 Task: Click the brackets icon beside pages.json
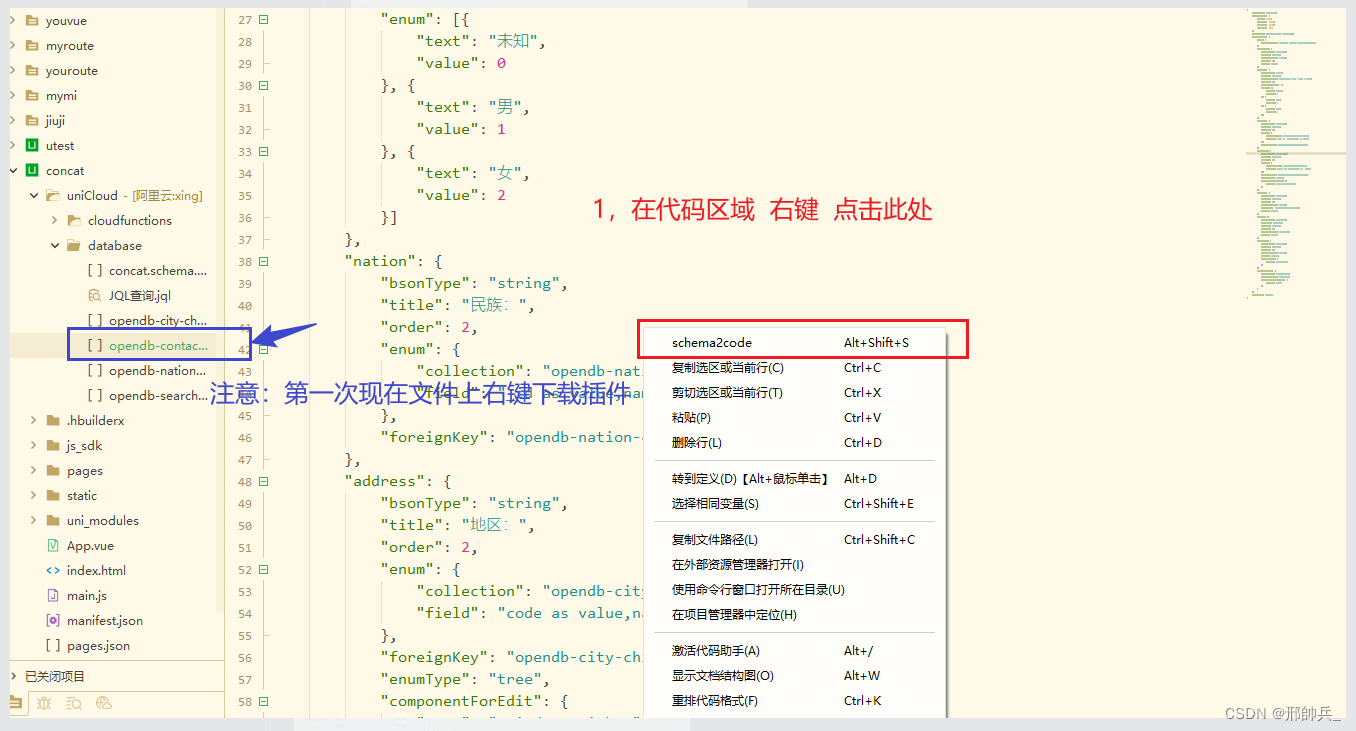tap(53, 646)
